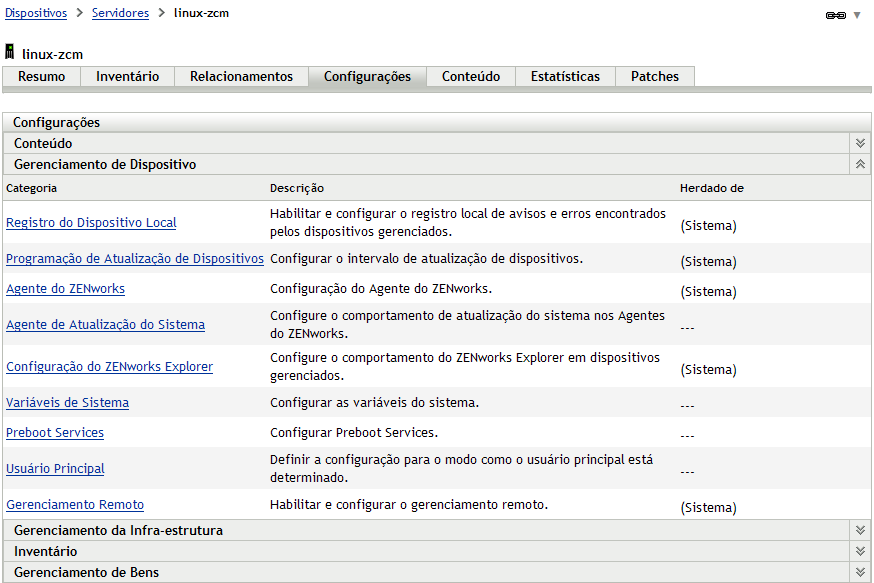
Task: Open Gerenciamento Remoto settings link
Action: pyautogui.click(x=75, y=505)
